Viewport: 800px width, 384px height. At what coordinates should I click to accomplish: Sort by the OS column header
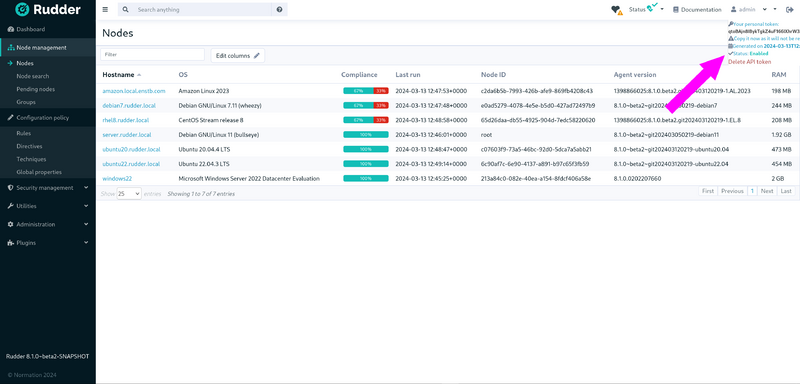[x=183, y=74]
